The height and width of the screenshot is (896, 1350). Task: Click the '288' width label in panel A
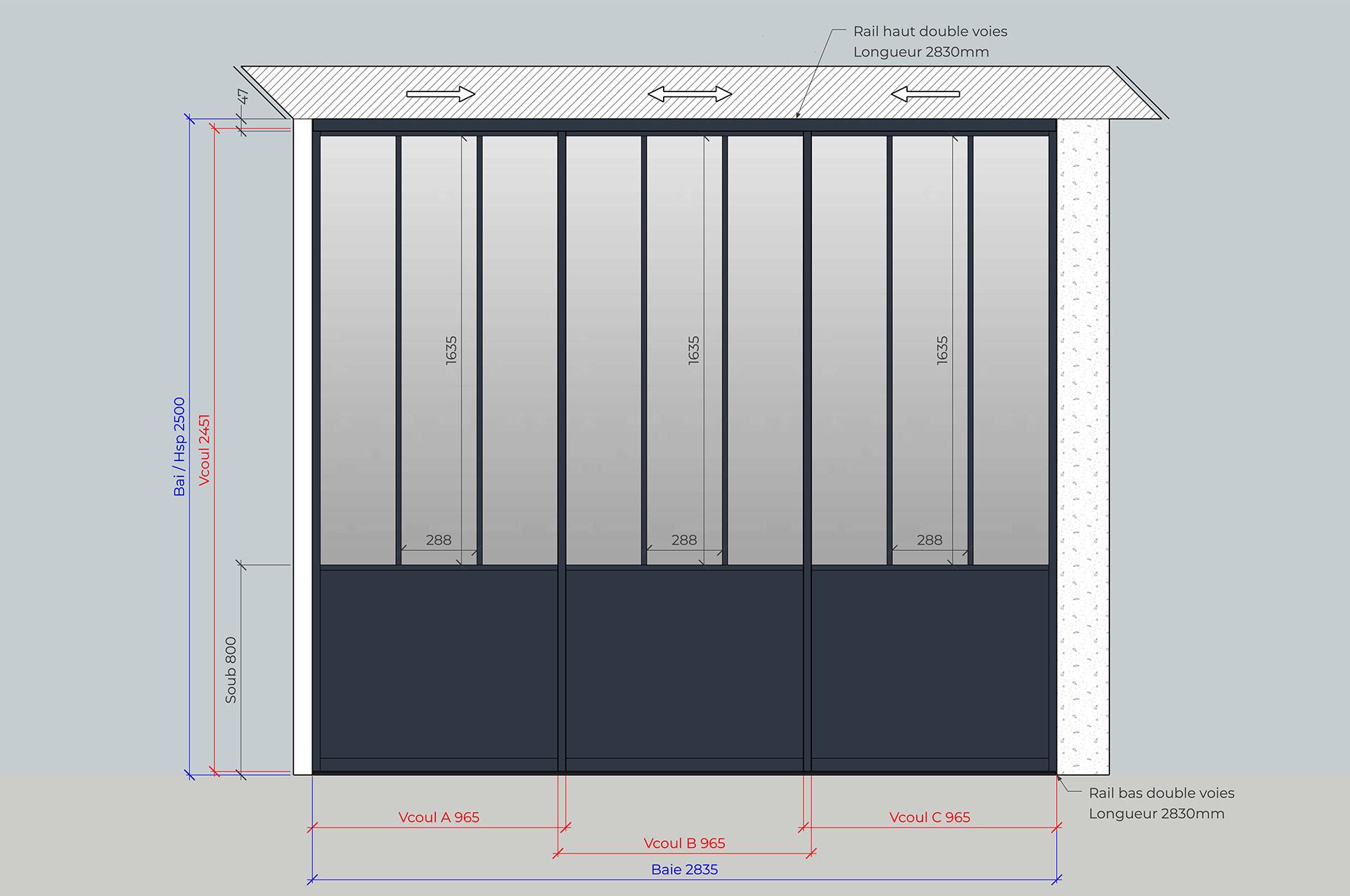coord(439,540)
